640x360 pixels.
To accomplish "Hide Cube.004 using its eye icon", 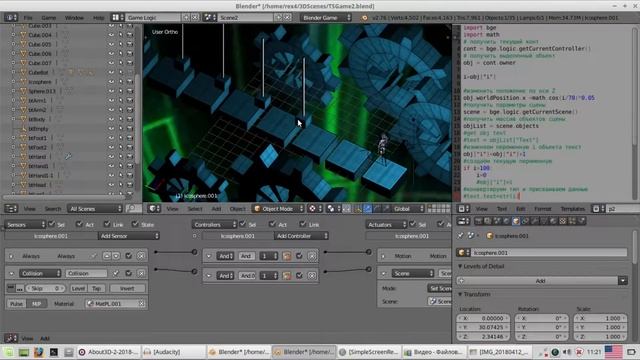I will 111,35.
